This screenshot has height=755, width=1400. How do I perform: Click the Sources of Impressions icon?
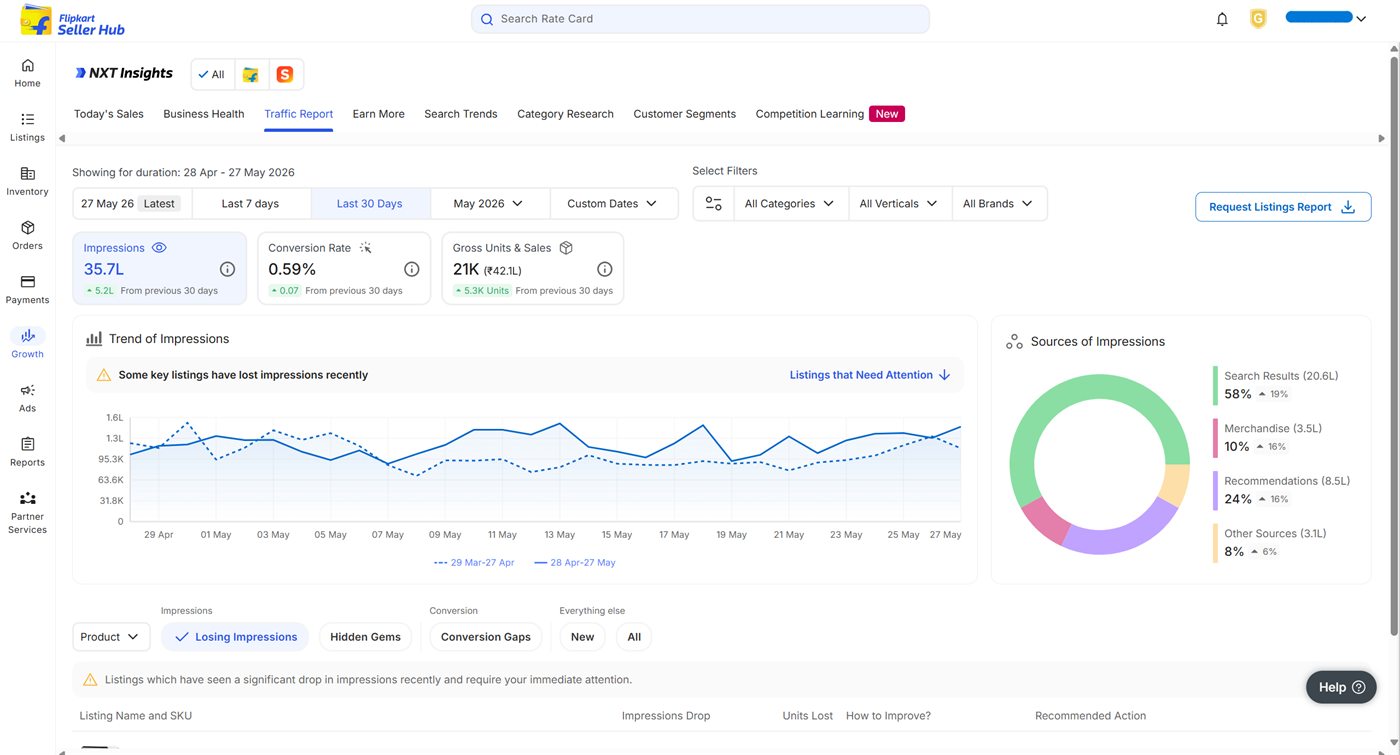[1014, 341]
